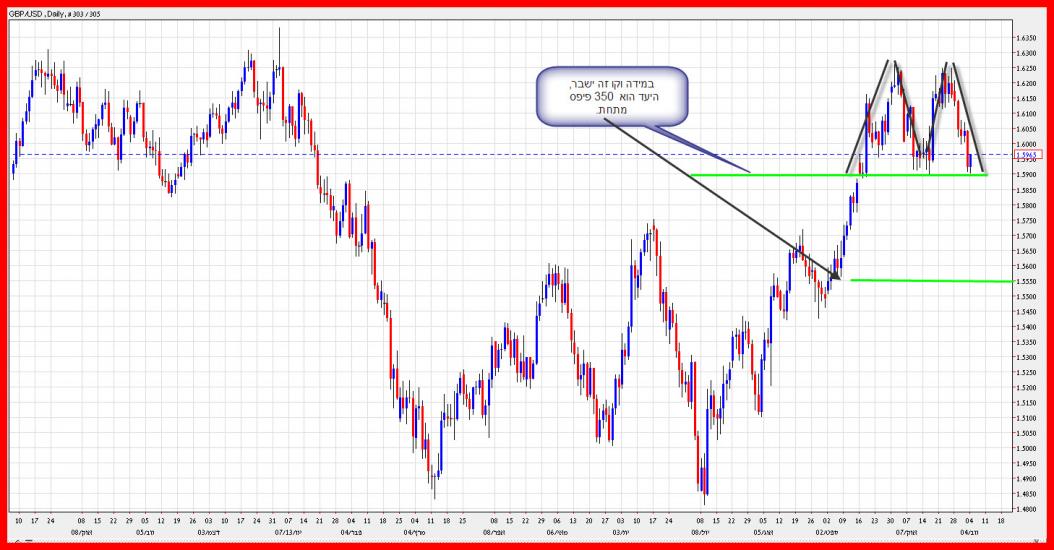Select the upper green support line at 1.5900

780,175
